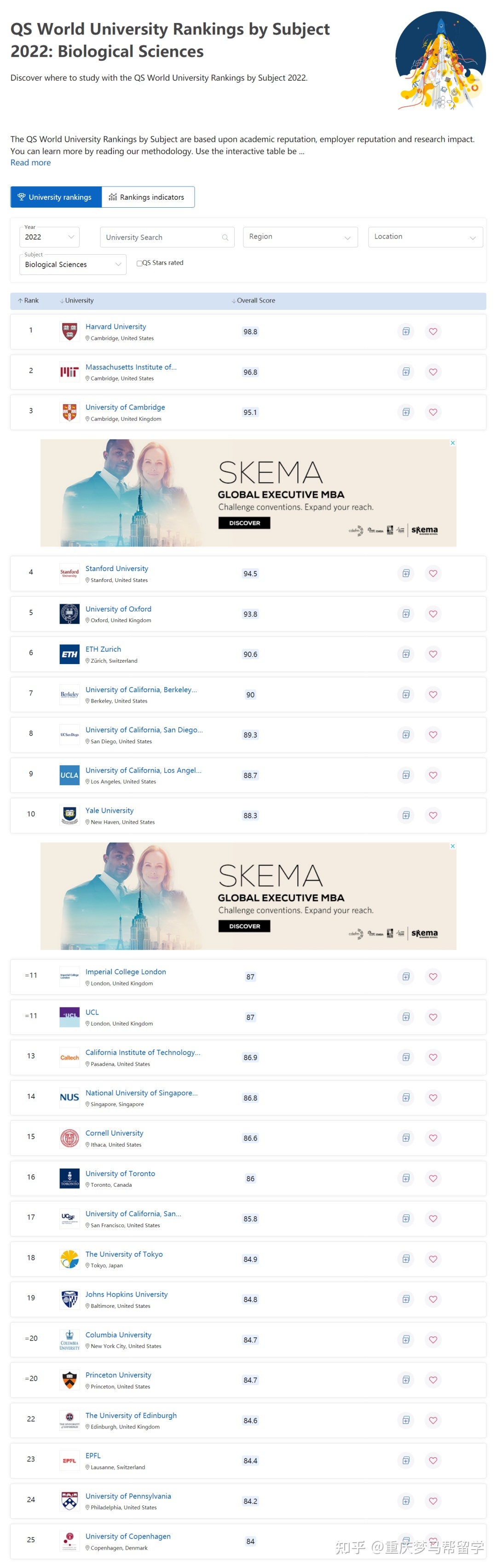Click the ETH Zurich logo
This screenshot has height=1568, width=497.
coord(69,654)
